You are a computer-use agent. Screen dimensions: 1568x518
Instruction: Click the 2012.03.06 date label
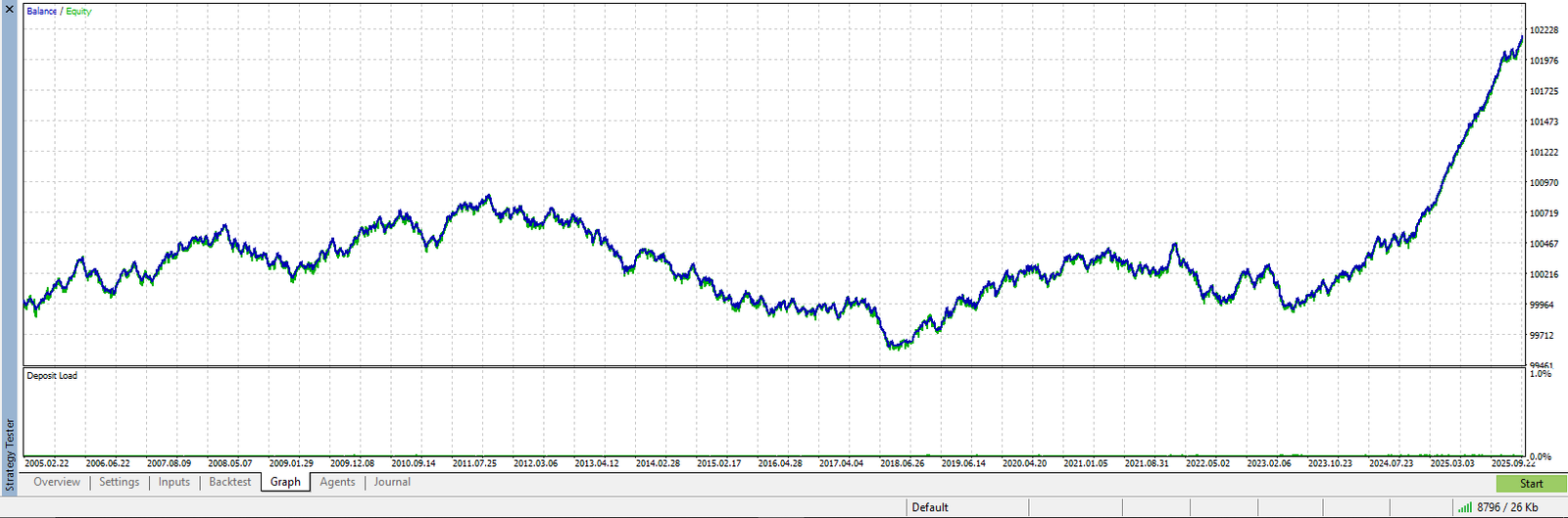coord(535,464)
